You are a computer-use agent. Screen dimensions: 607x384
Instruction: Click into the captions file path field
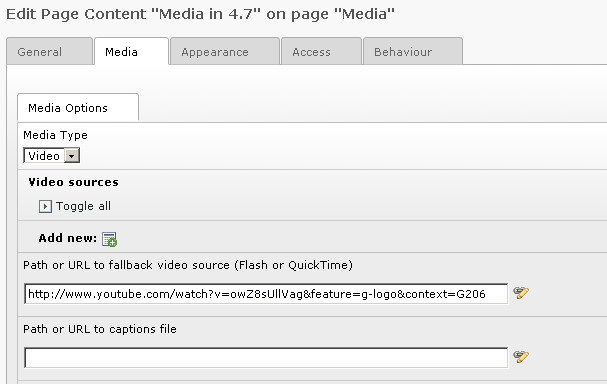(x=266, y=358)
